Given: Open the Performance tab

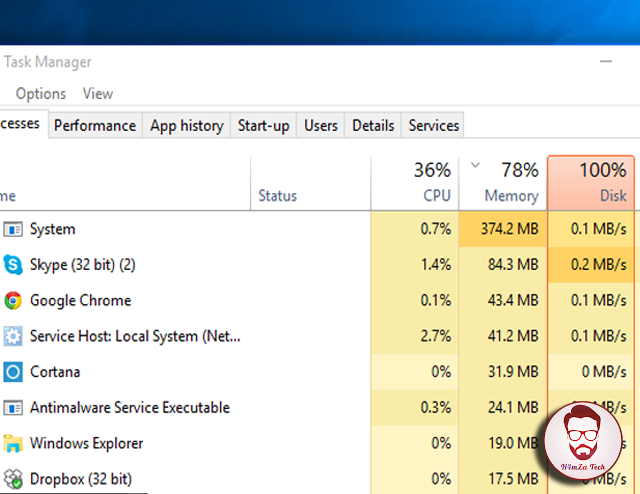Looking at the screenshot, I should pyautogui.click(x=95, y=125).
